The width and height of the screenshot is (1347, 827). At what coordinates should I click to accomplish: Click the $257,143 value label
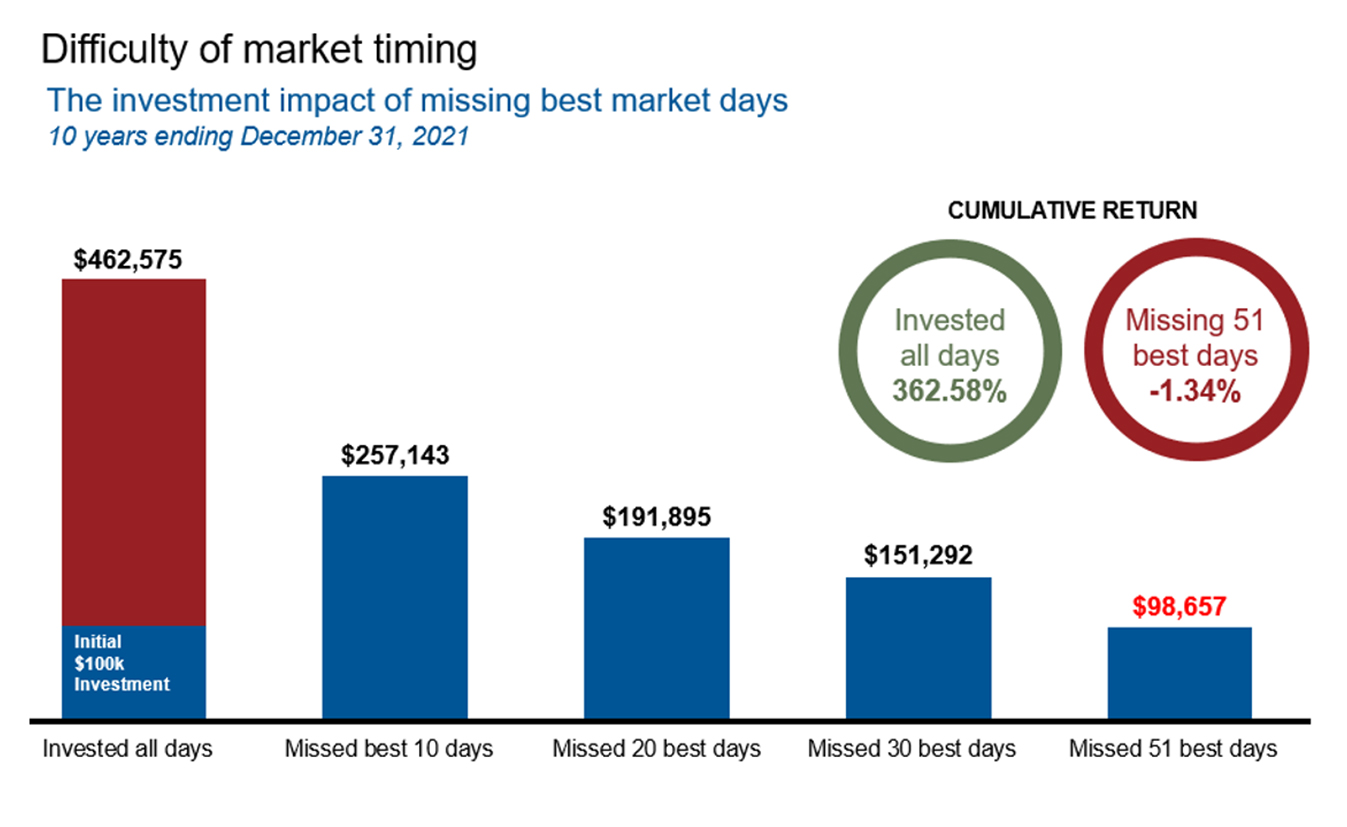click(x=395, y=456)
